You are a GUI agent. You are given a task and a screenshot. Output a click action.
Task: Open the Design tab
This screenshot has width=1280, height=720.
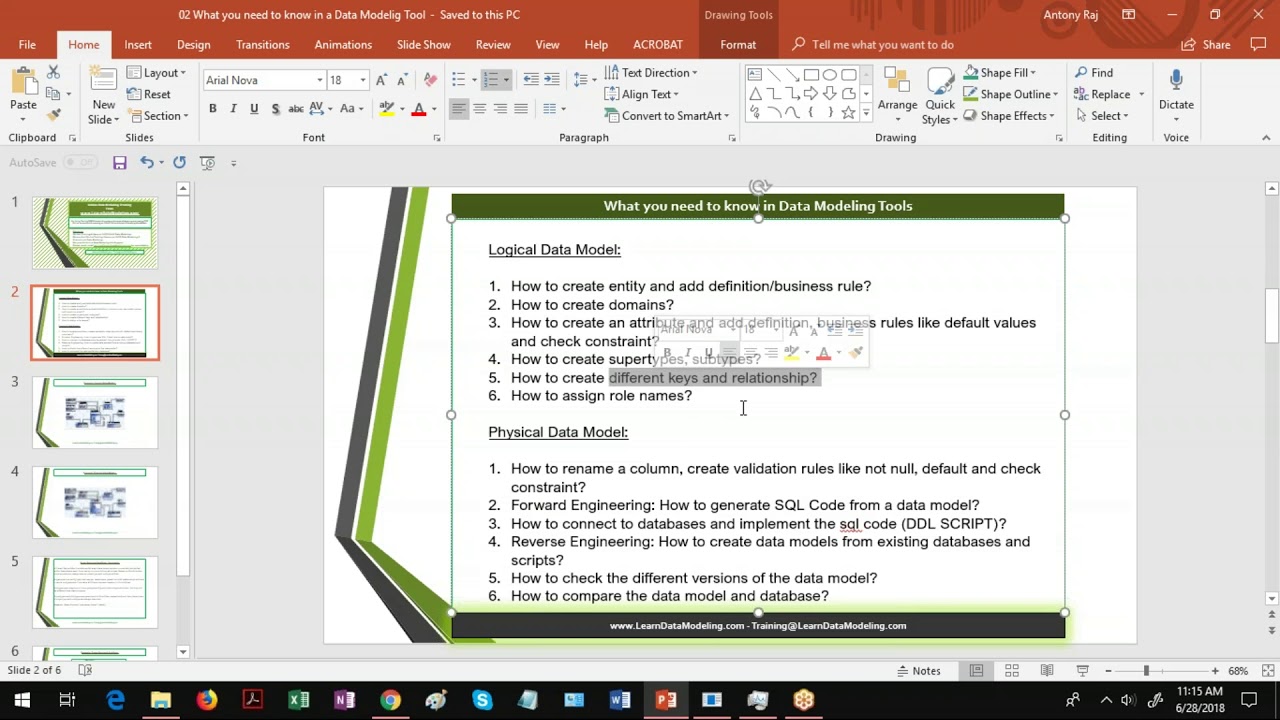click(194, 45)
